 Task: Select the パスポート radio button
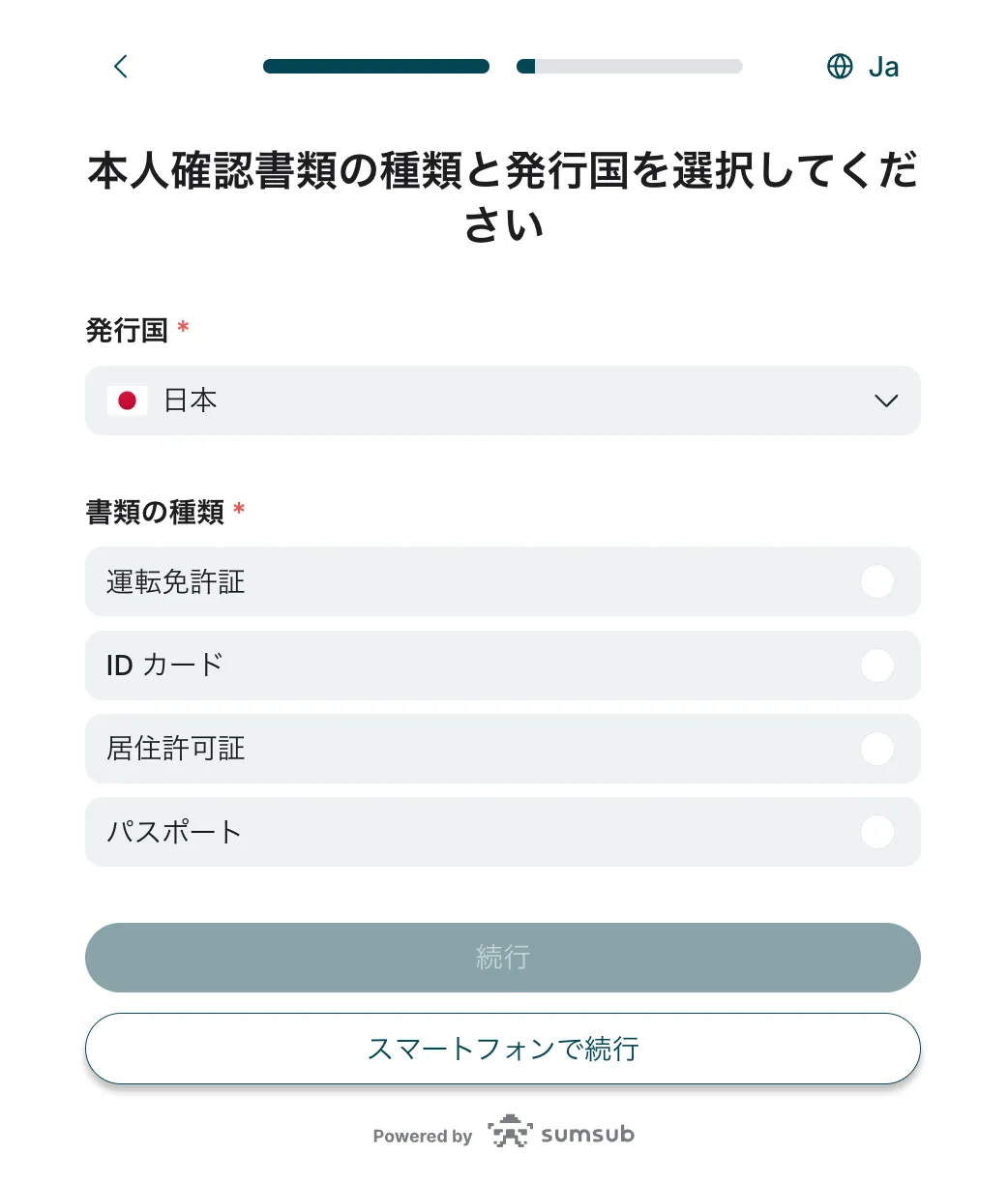(876, 832)
